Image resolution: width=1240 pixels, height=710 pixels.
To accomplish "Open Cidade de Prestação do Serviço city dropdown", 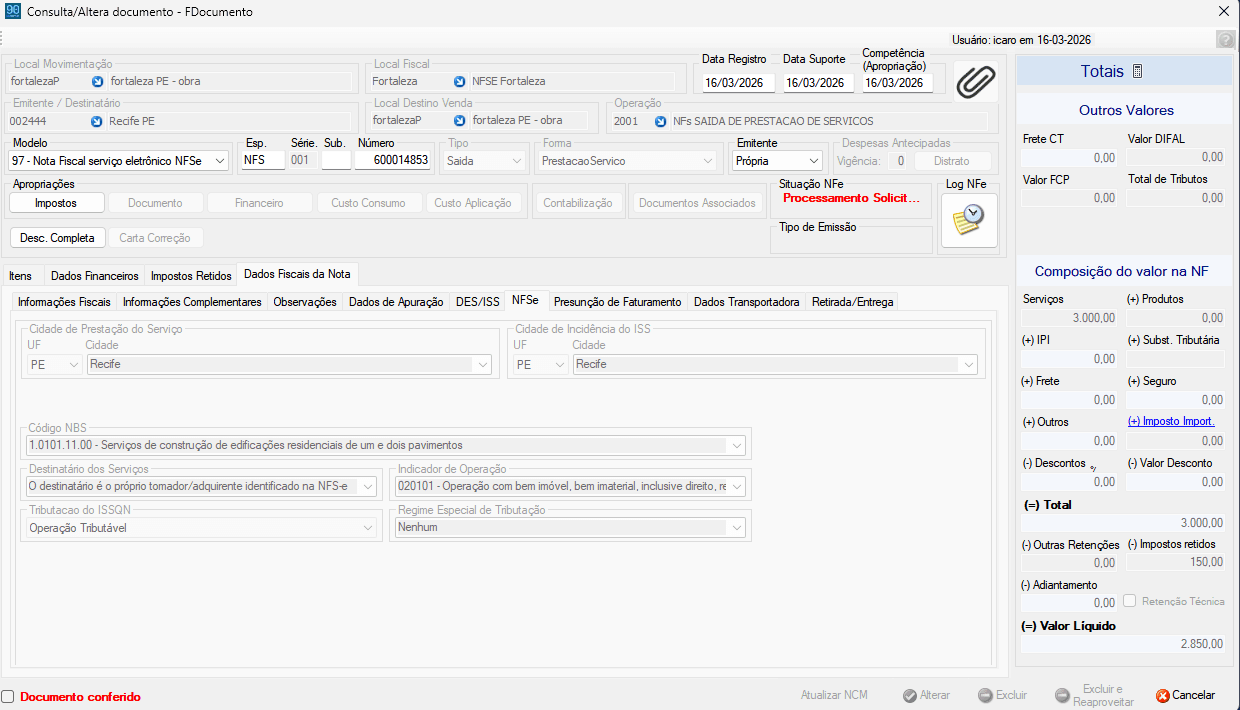I will pos(483,364).
